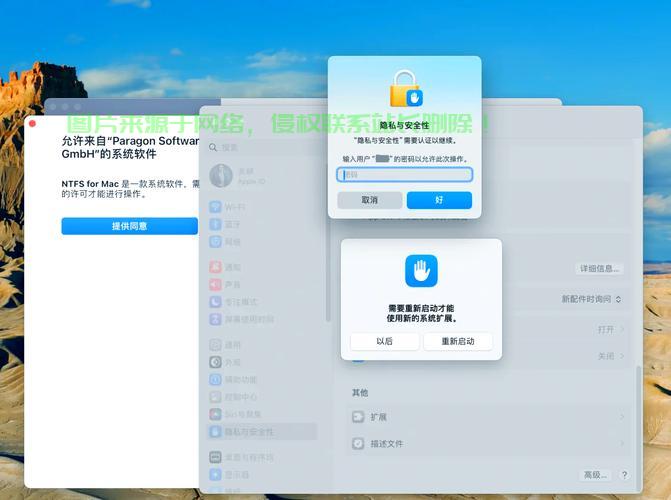
Task: Click 重新启动 in the restart prompt
Action: click(458, 341)
